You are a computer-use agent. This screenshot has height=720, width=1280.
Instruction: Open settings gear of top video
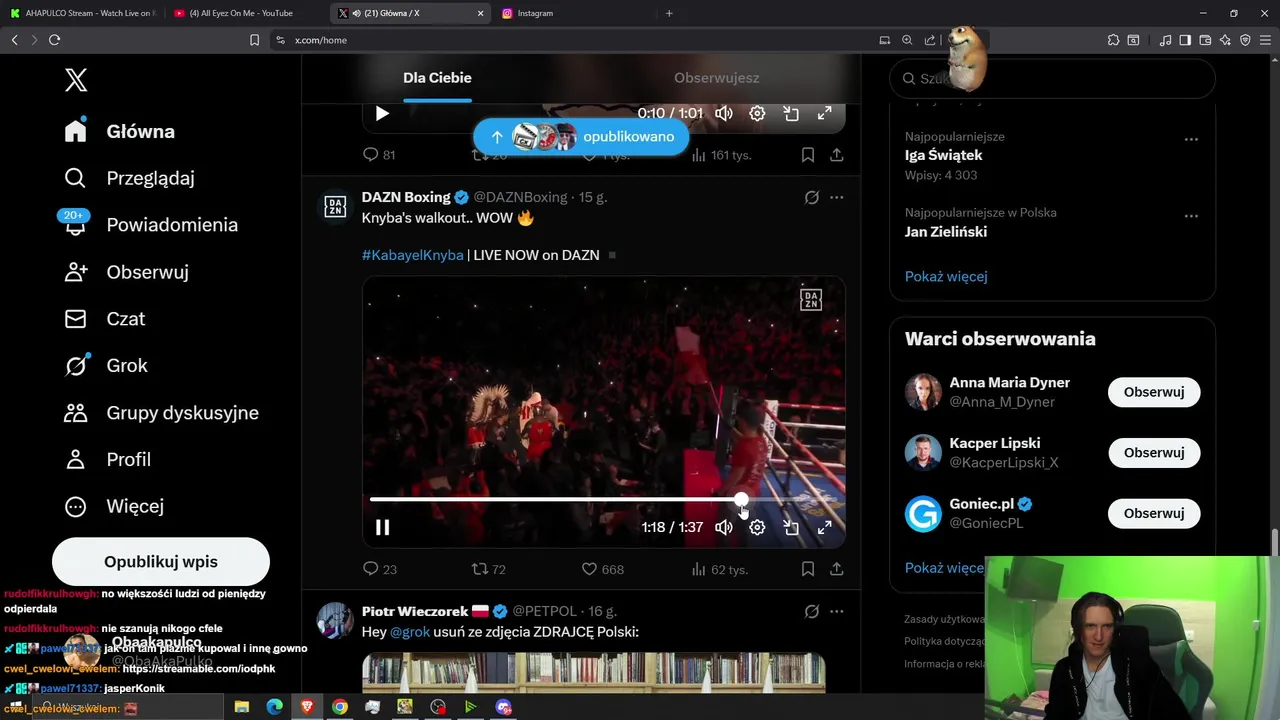click(757, 114)
